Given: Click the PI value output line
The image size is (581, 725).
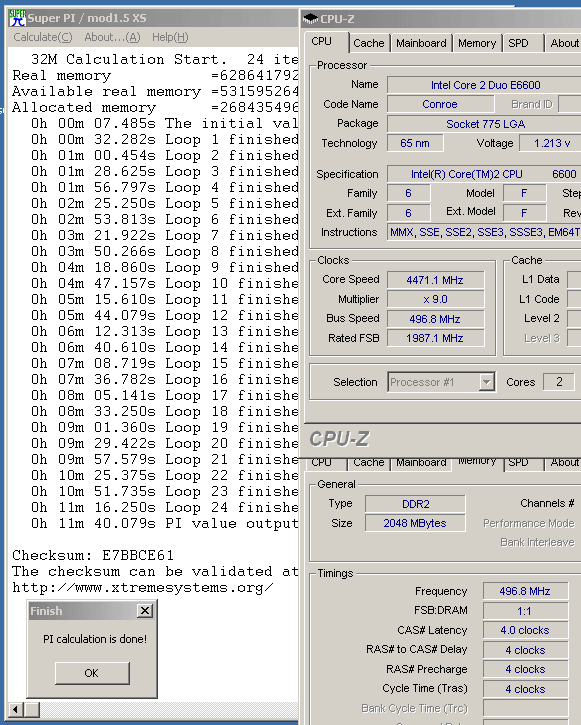Looking at the screenshot, I should [x=165, y=524].
